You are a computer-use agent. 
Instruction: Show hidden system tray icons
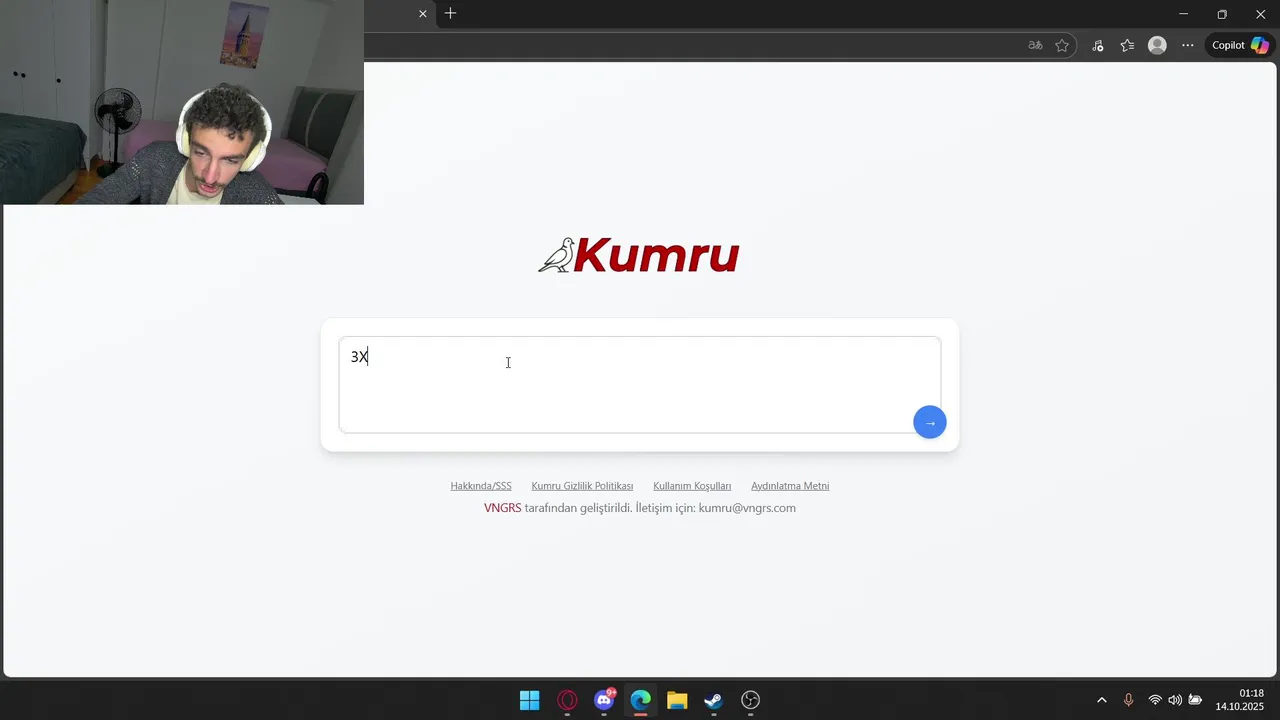click(1102, 700)
